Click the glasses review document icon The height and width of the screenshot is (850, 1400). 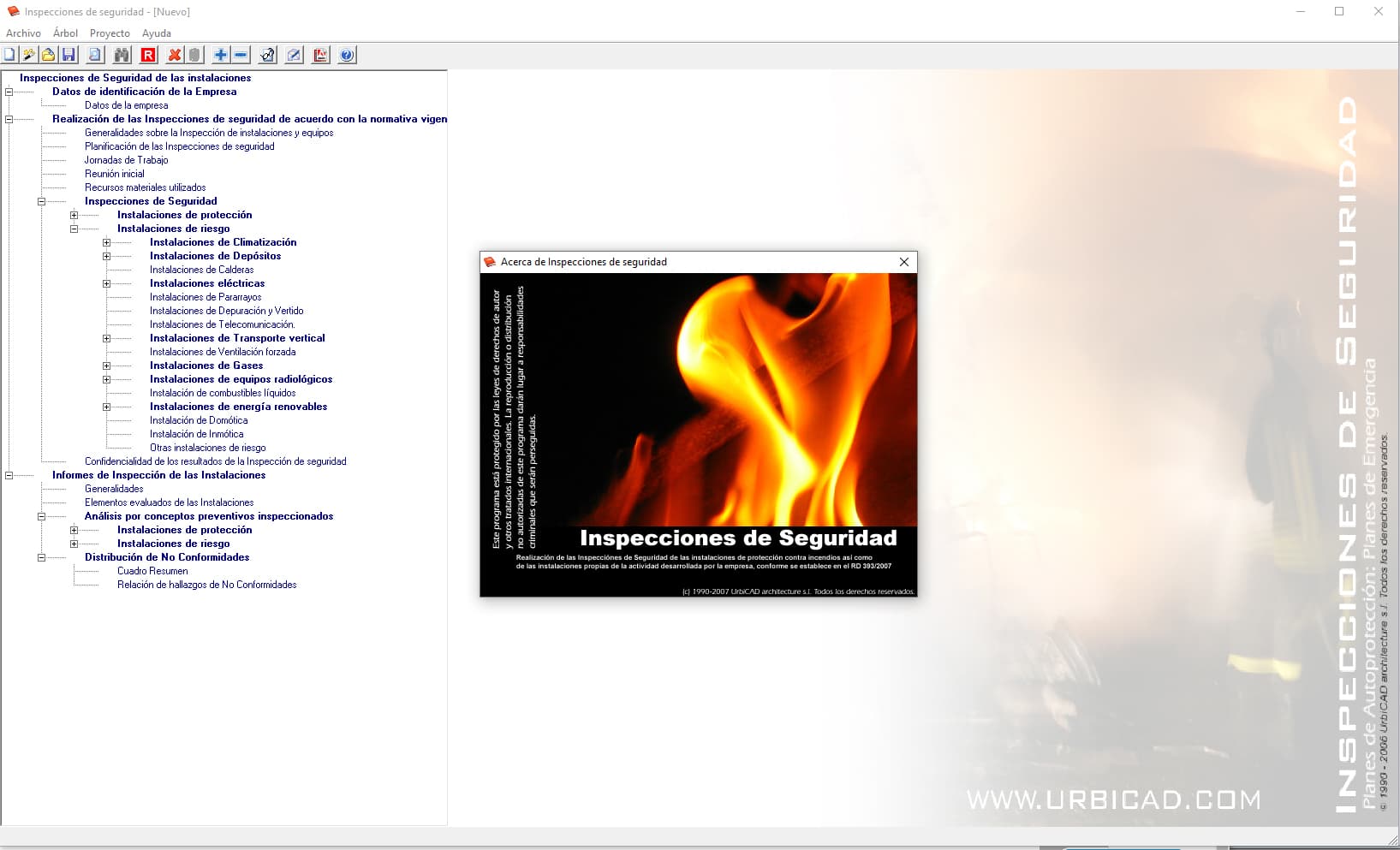(267, 55)
